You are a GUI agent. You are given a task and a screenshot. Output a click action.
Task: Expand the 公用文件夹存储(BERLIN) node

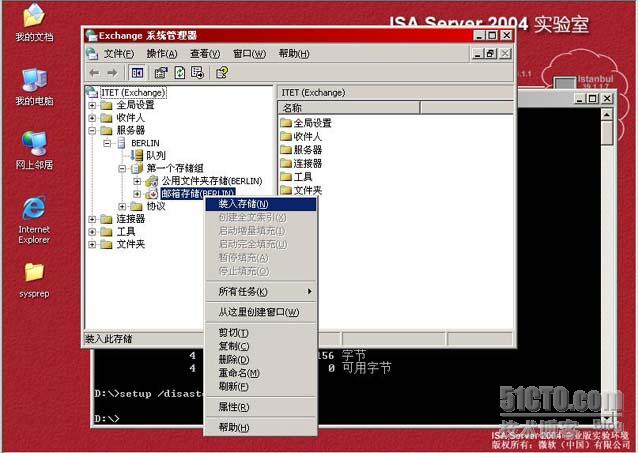[137, 181]
